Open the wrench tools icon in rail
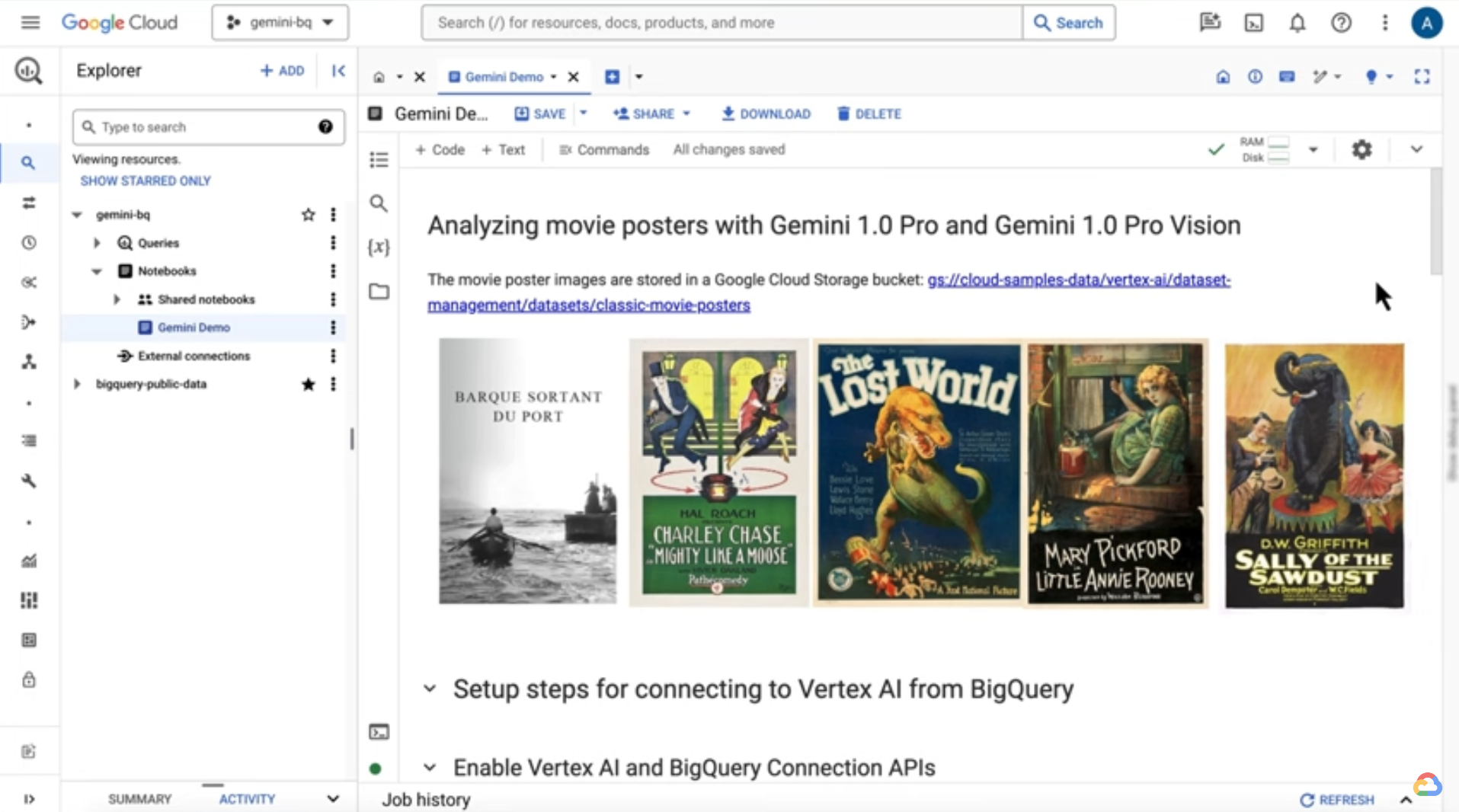Viewport: 1459px width, 812px height. (29, 481)
